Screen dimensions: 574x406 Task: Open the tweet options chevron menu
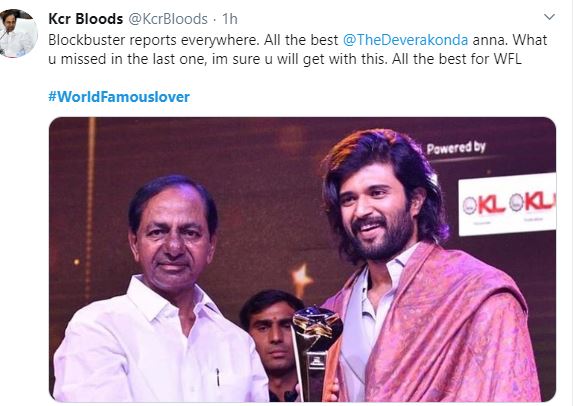coord(549,17)
